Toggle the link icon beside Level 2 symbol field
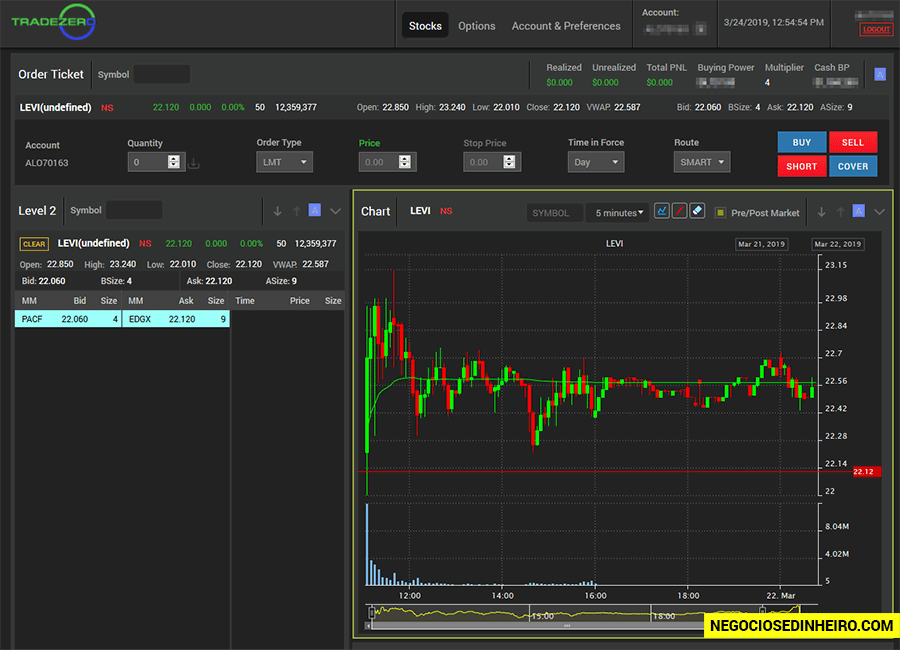 pos(314,210)
